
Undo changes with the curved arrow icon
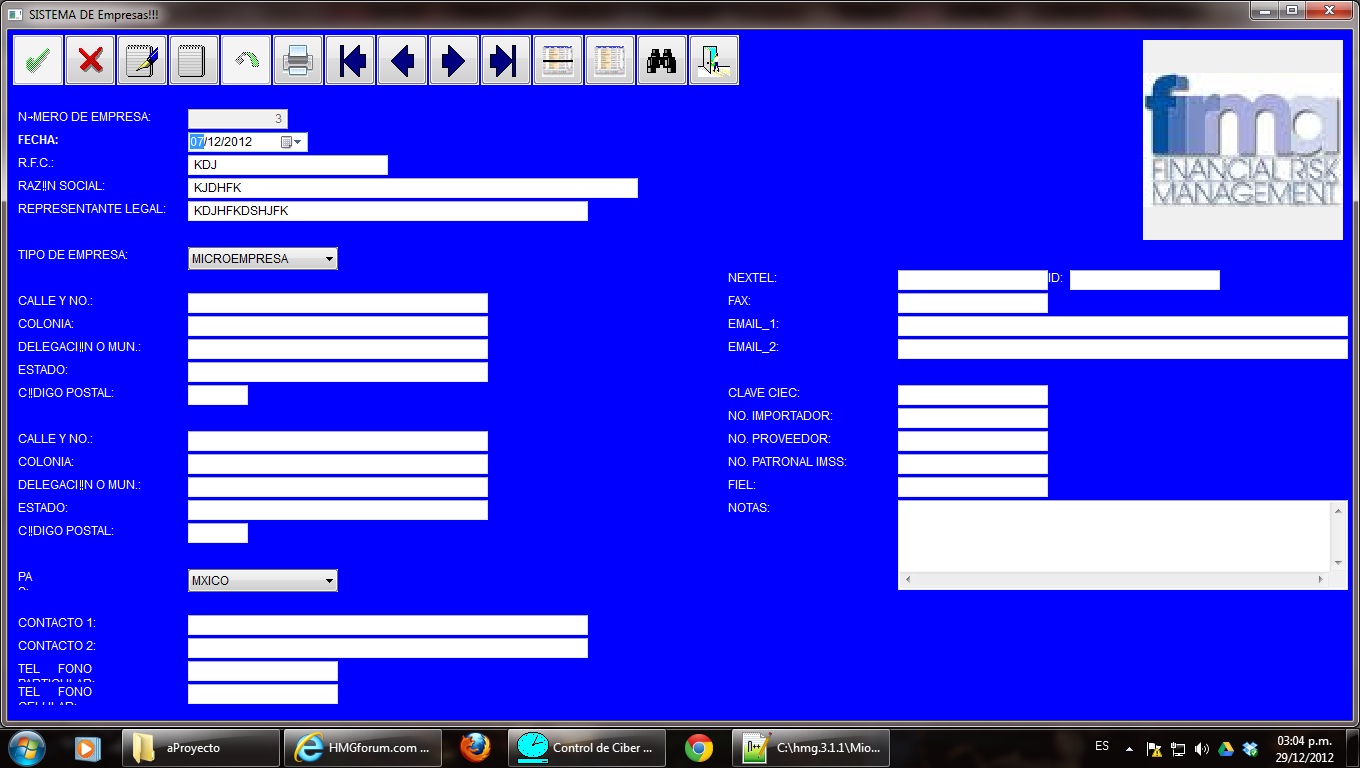coord(245,60)
